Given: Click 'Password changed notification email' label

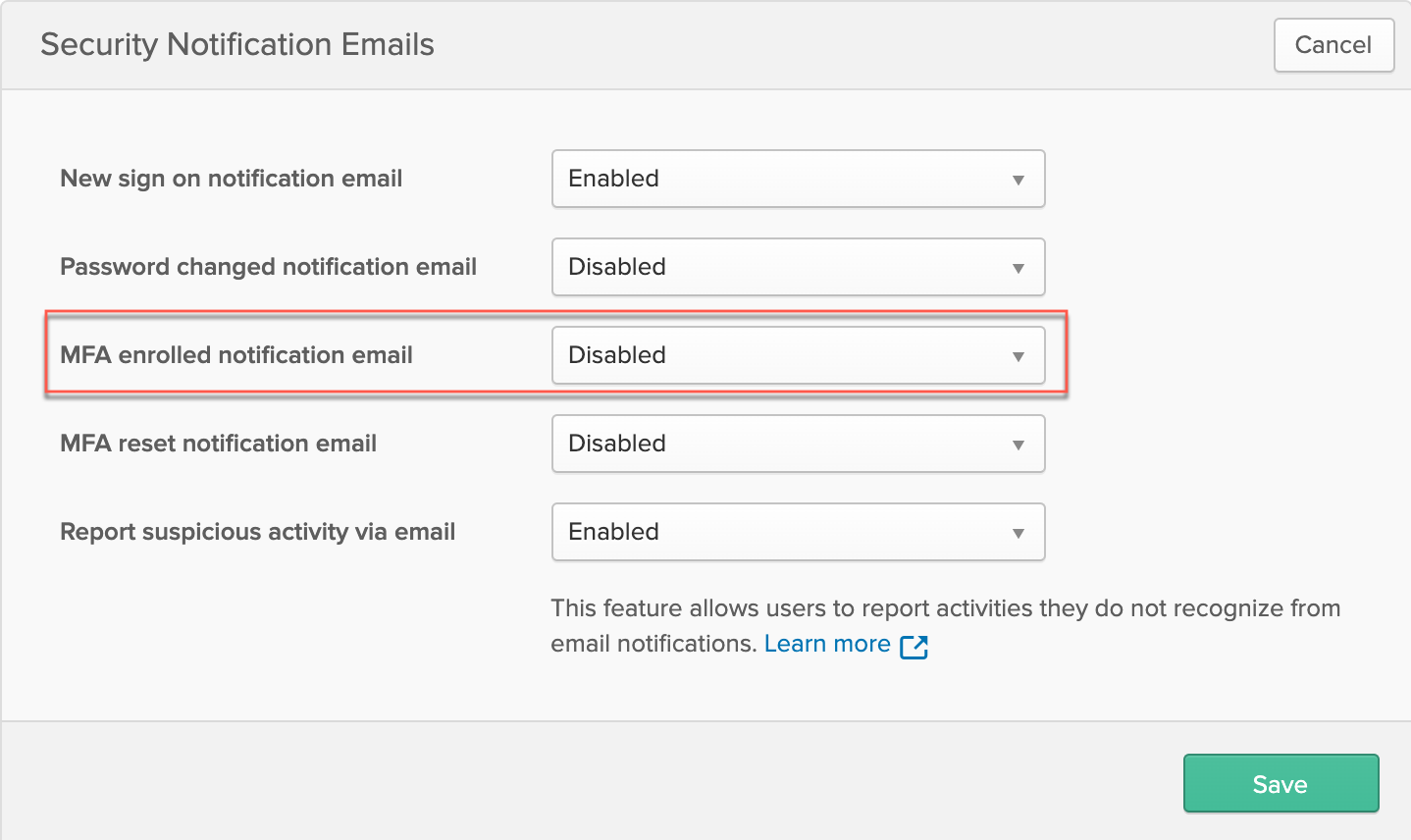Looking at the screenshot, I should click(x=268, y=267).
